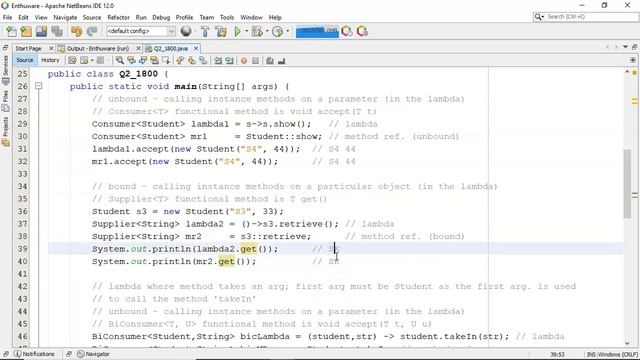Click Shift Line Right icon

(x=230, y=60)
